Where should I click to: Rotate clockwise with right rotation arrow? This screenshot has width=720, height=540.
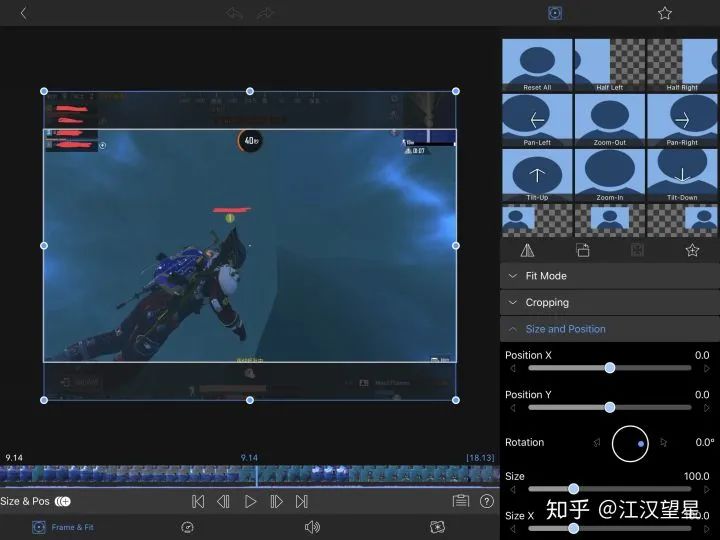point(664,443)
